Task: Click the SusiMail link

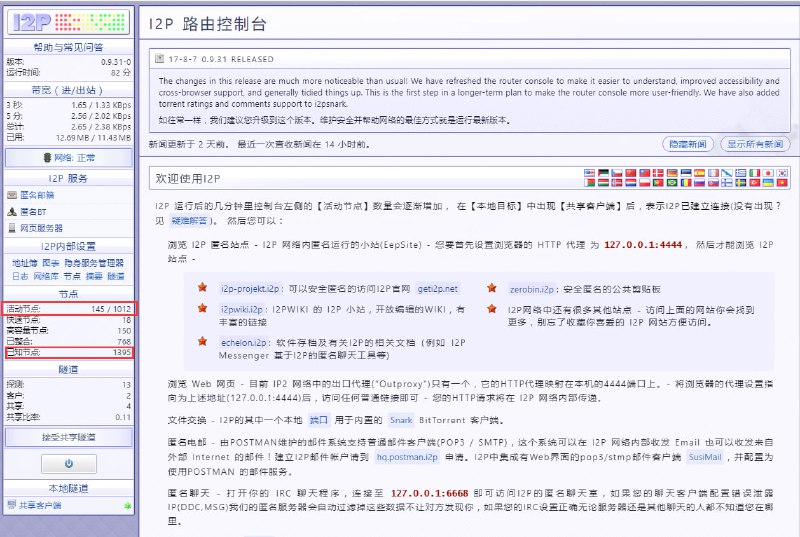Action: point(705,457)
